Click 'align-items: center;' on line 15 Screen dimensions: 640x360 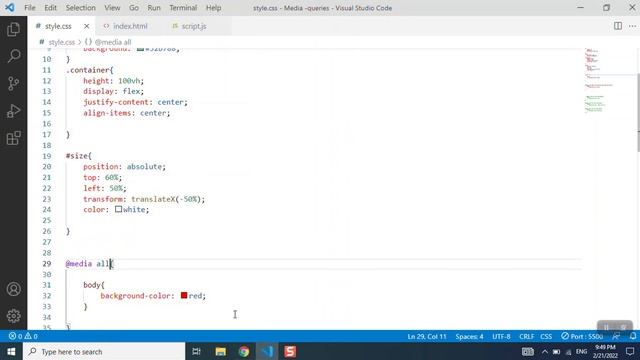click(127, 113)
